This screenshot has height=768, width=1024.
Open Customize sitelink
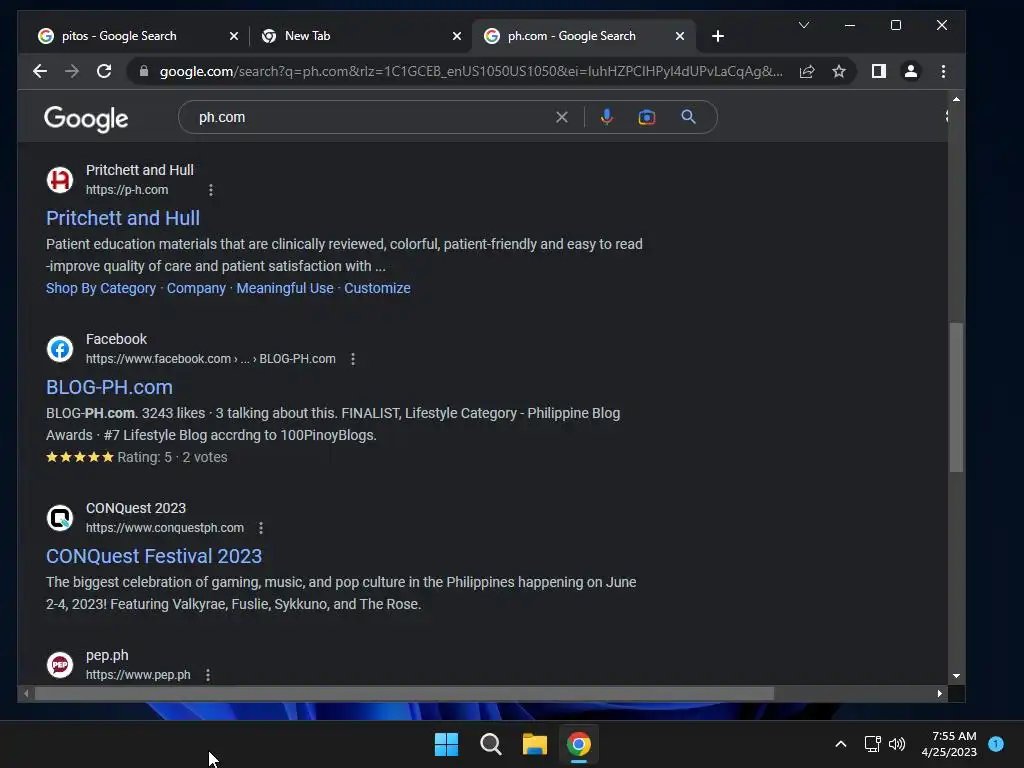coord(377,288)
